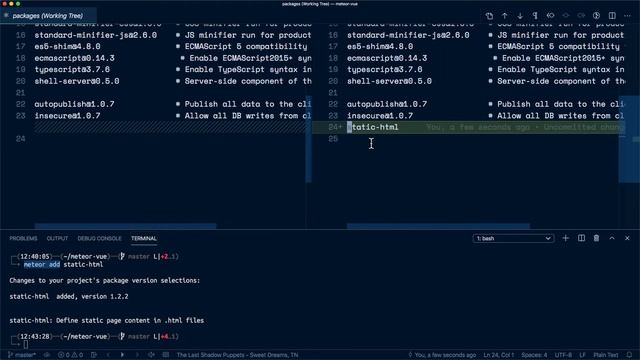Viewport: 640px width, 360px height.
Task: Split the terminal pane
Action: point(581,238)
